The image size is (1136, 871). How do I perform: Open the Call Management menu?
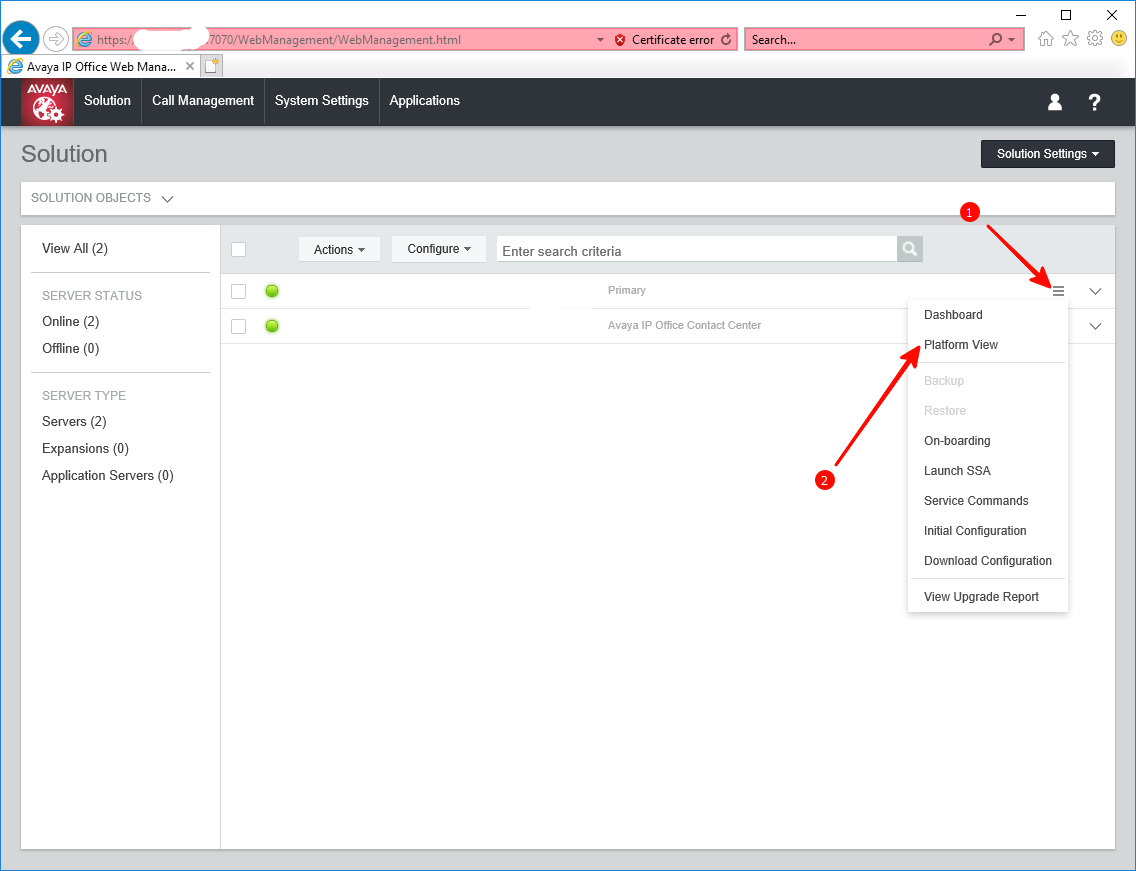click(x=203, y=101)
